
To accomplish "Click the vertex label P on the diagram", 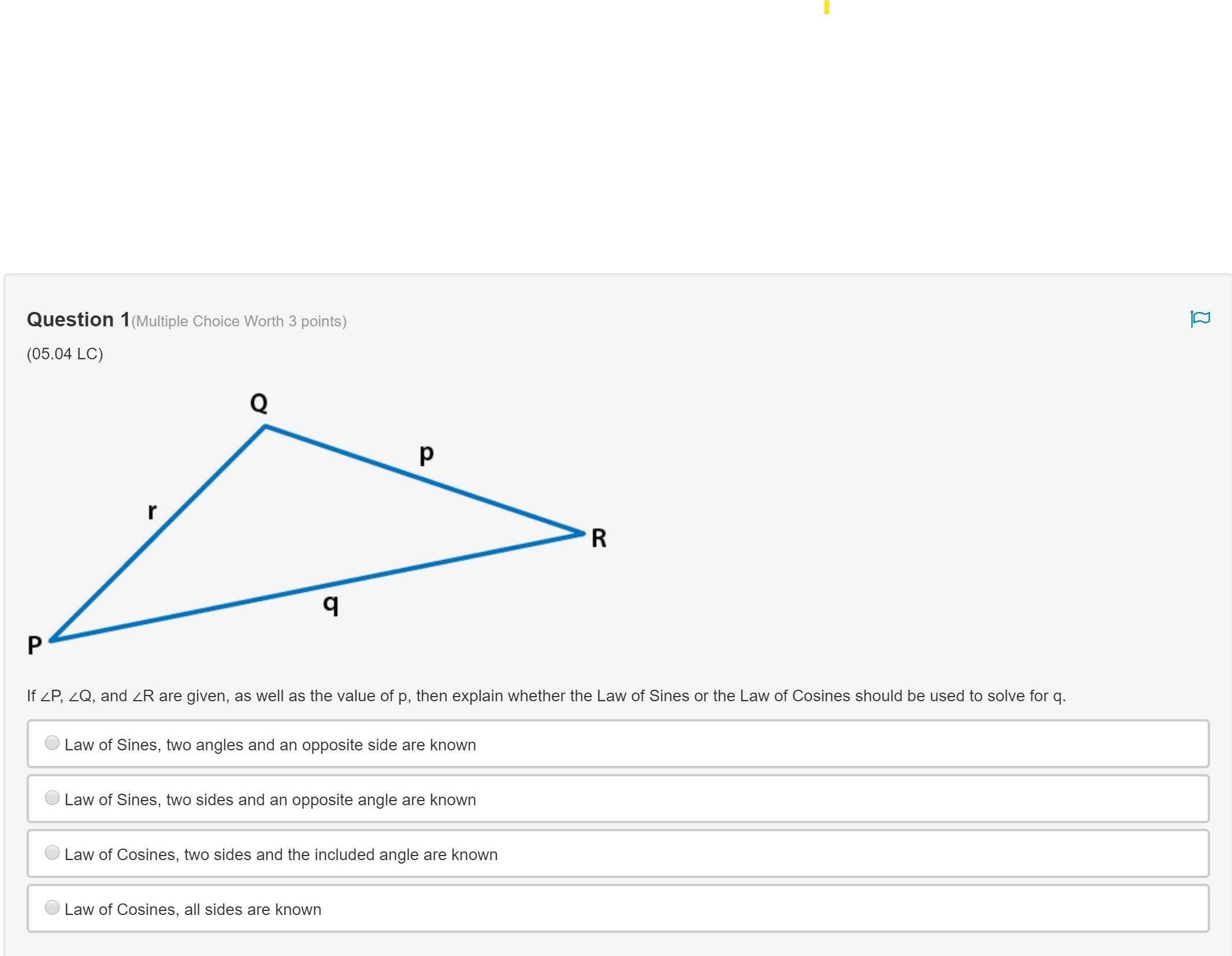I will [35, 645].
